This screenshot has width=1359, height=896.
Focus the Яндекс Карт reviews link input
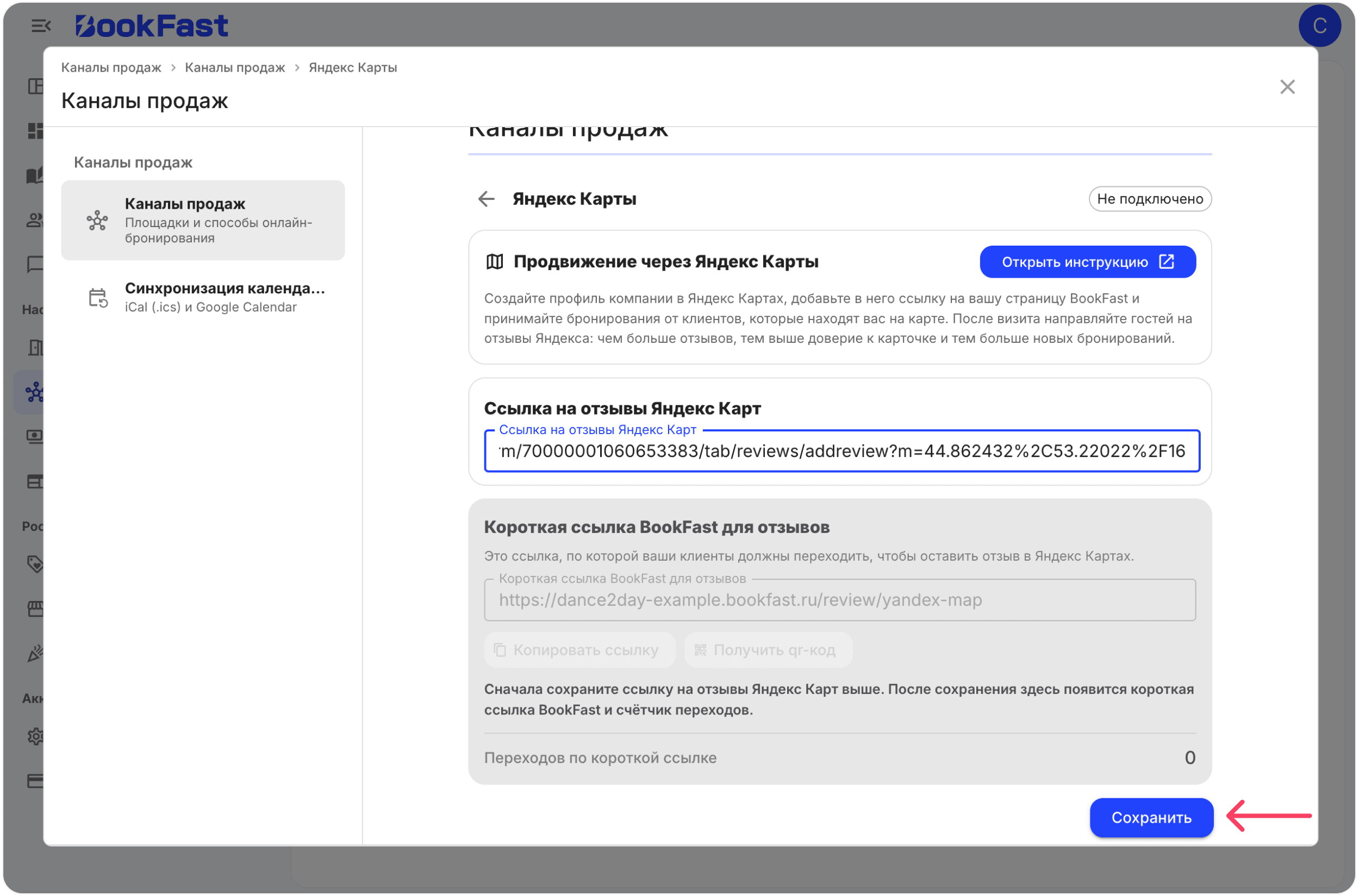pos(841,451)
